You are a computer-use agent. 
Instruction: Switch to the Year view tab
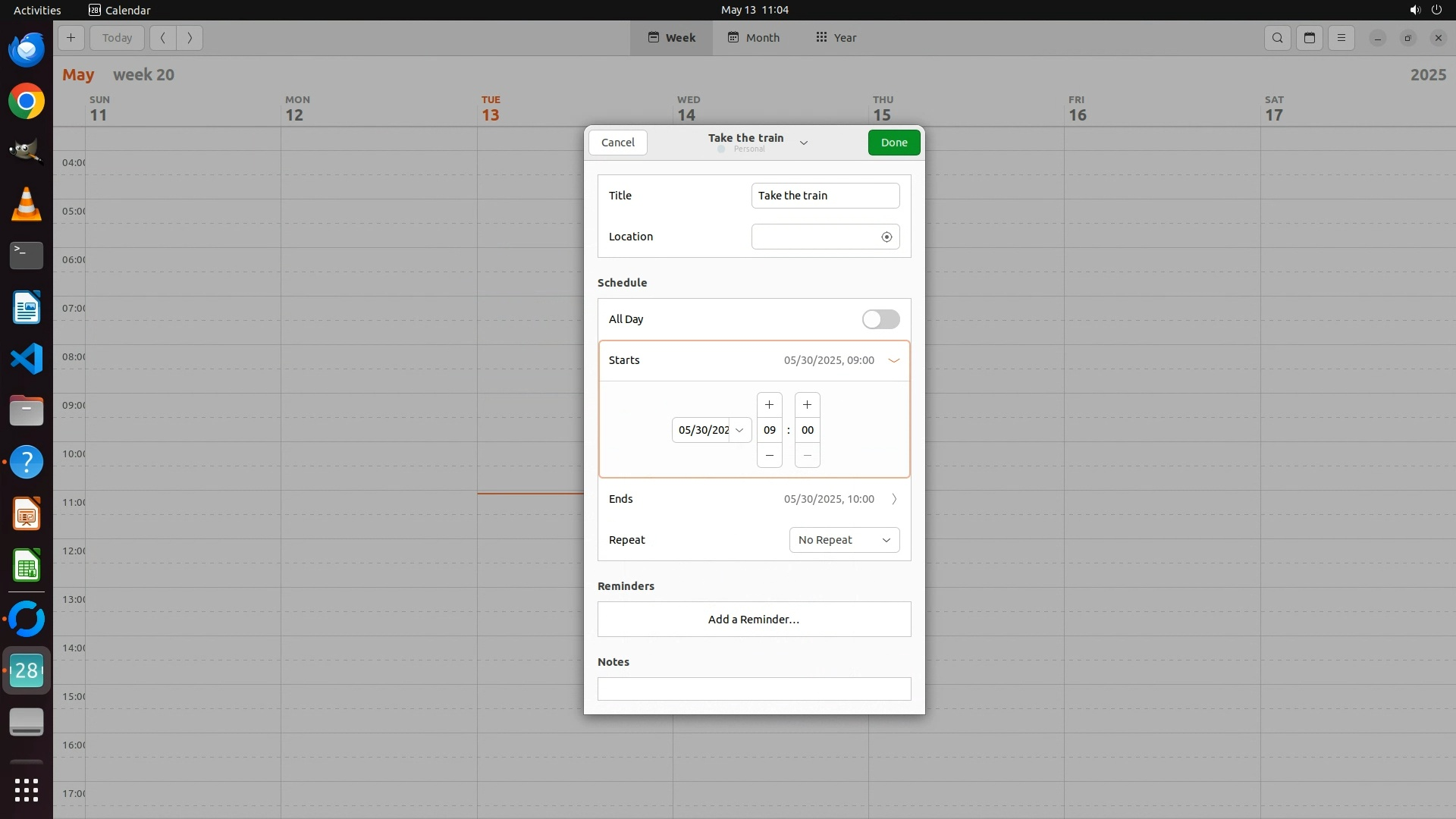tap(836, 38)
